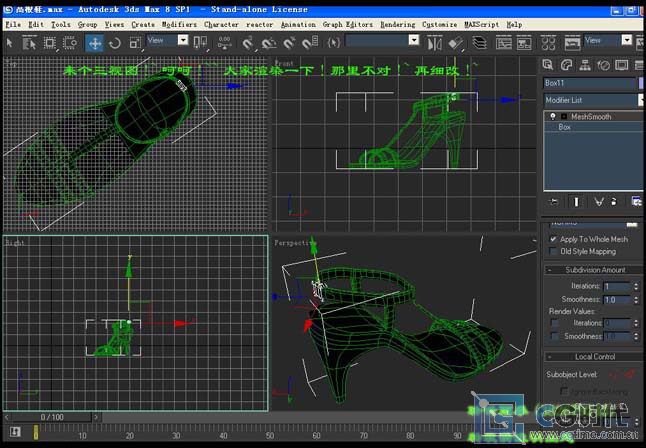Activate the Rotate tool
Viewport: 646px width, 448px height.
click(x=115, y=43)
